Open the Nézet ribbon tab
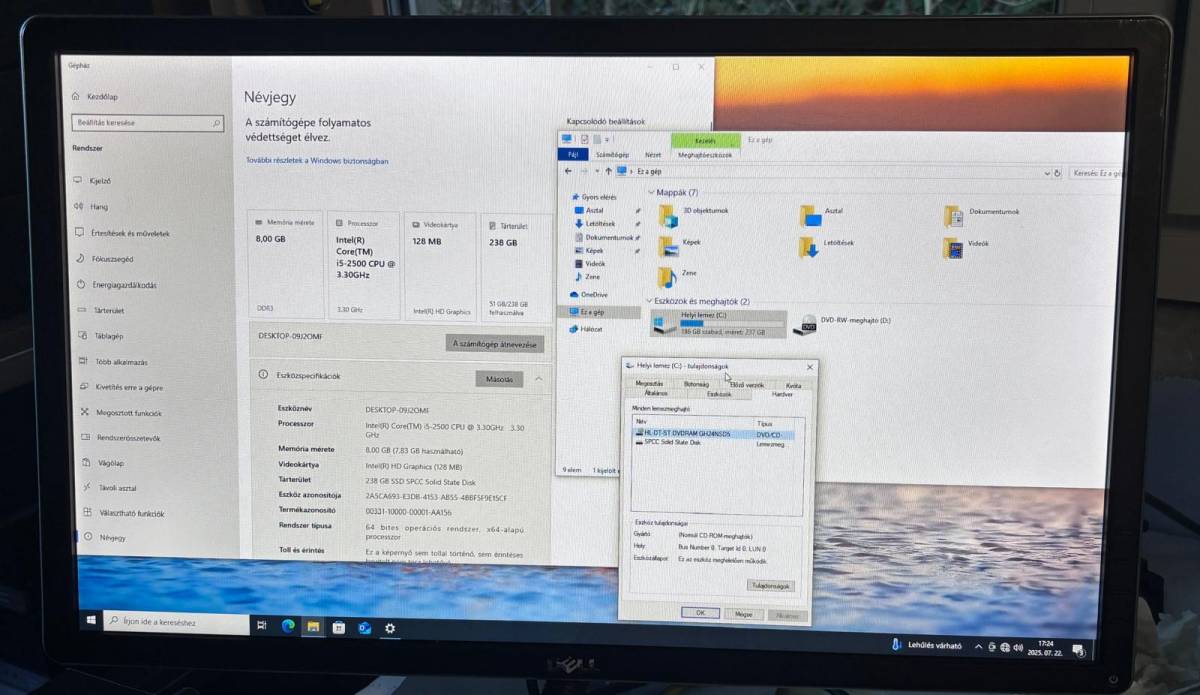 click(653, 155)
